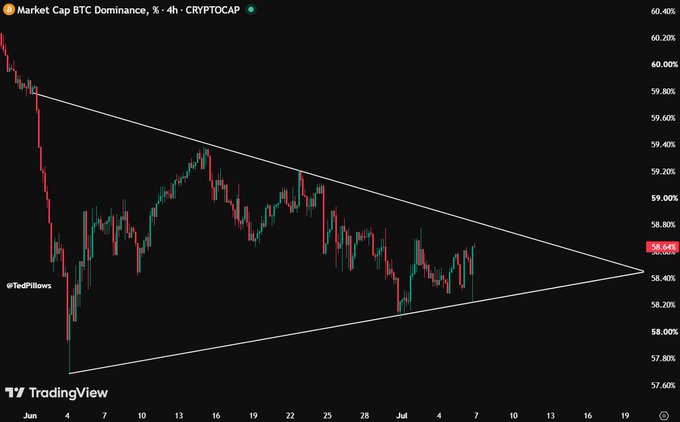Click the Jun label on the time axis
The image size is (680, 422).
[x=30, y=415]
